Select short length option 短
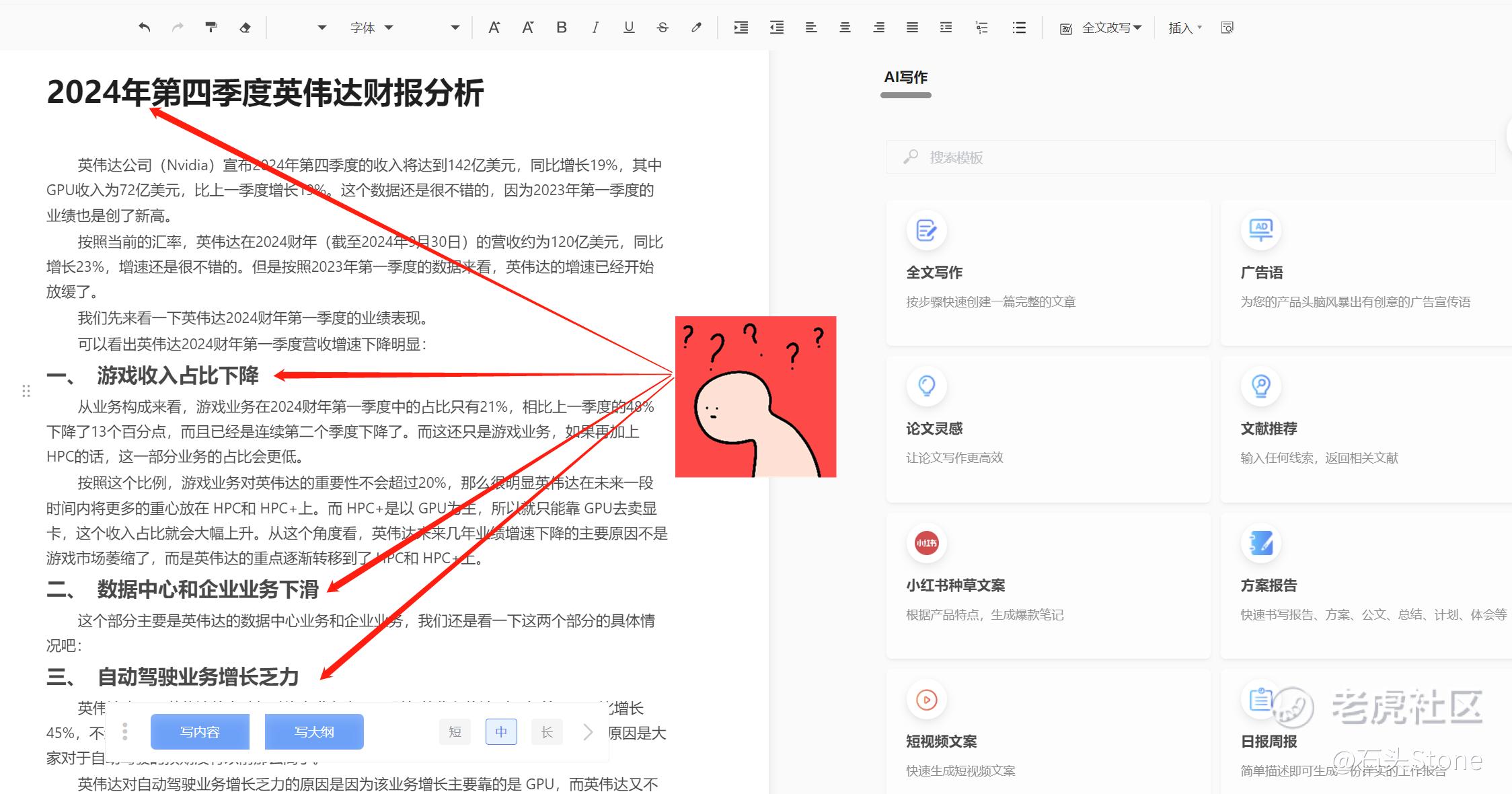The image size is (1512, 794). [455, 731]
